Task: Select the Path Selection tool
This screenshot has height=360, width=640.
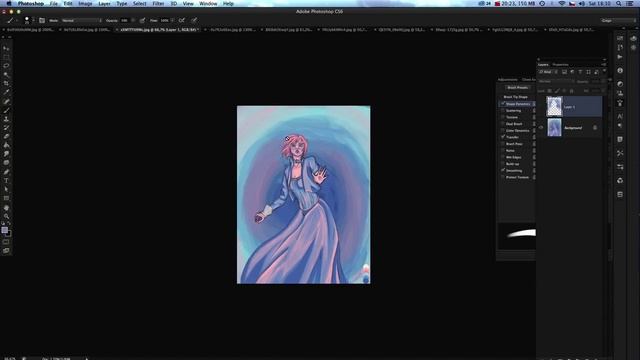Action: tap(6, 189)
